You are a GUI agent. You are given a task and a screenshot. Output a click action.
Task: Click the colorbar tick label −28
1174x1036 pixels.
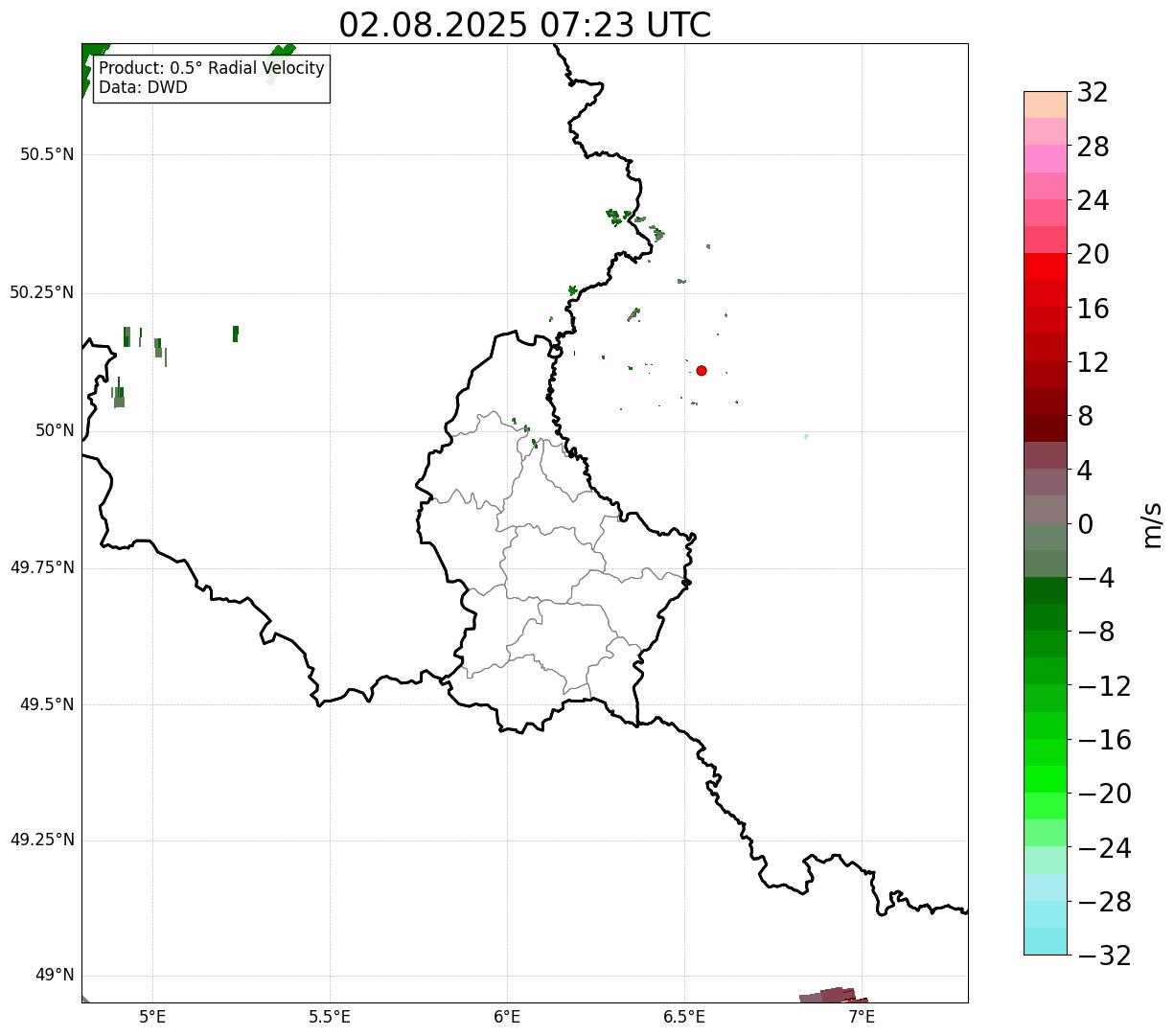point(1104,902)
